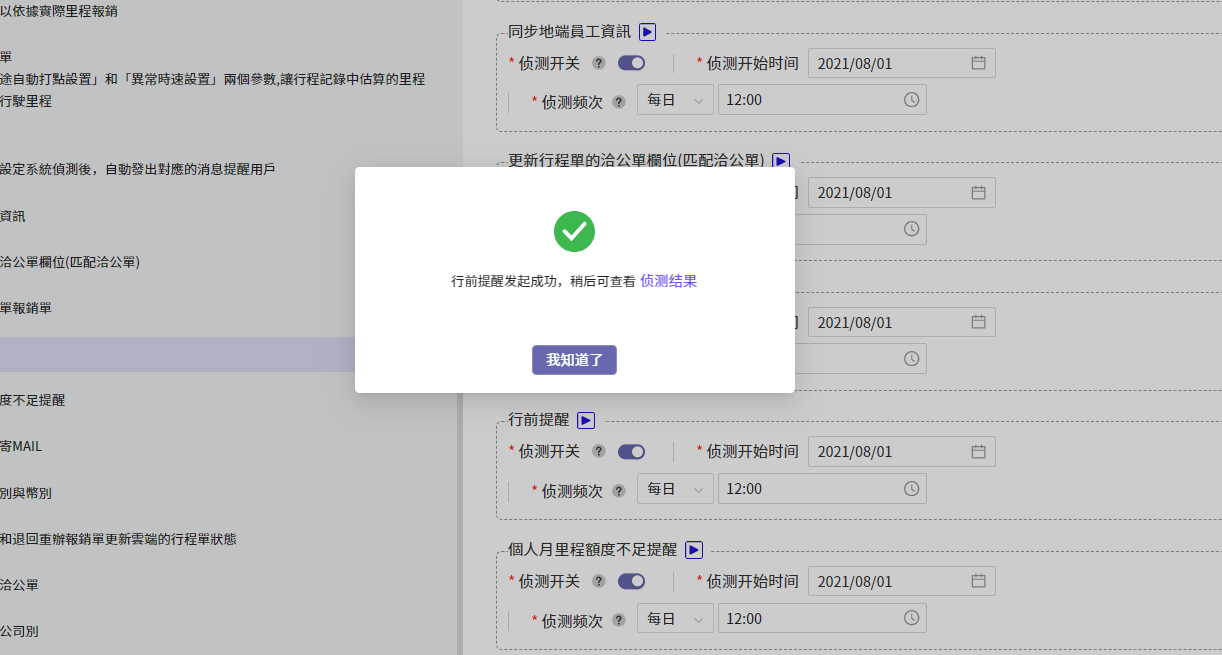Toggle the 行前提醒 侦测开关 switch
Screen dimensions: 1222x655
tap(631, 452)
